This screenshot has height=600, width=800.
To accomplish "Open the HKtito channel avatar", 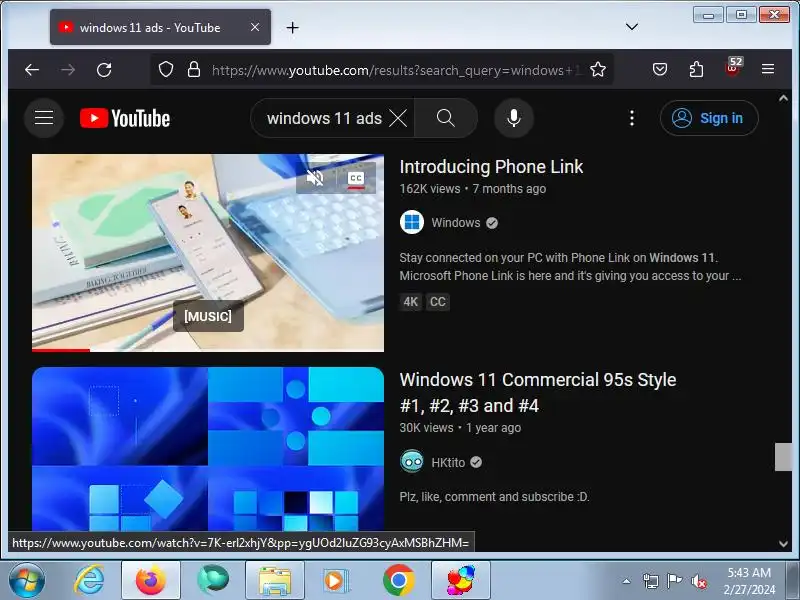I will [x=412, y=462].
